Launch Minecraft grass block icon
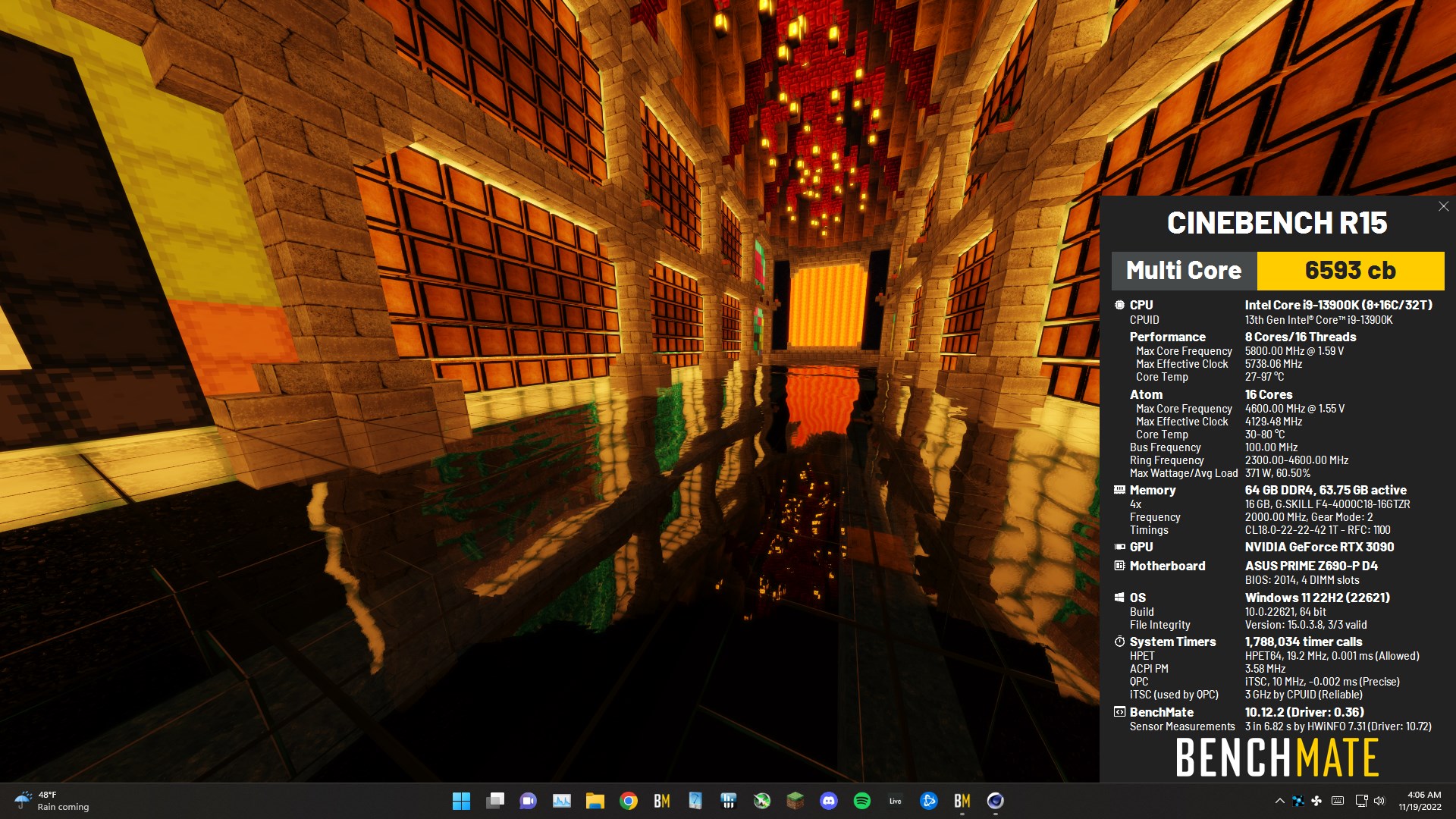The width and height of the screenshot is (1456, 819). pos(795,801)
